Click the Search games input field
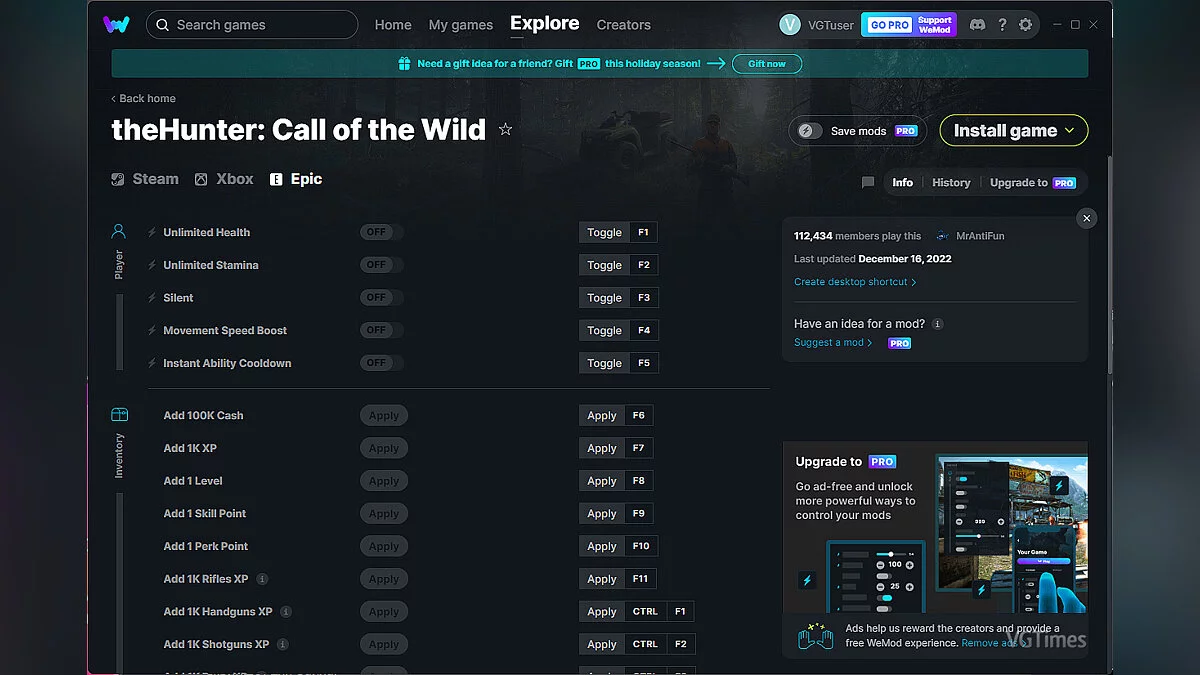1200x675 pixels. (x=252, y=25)
